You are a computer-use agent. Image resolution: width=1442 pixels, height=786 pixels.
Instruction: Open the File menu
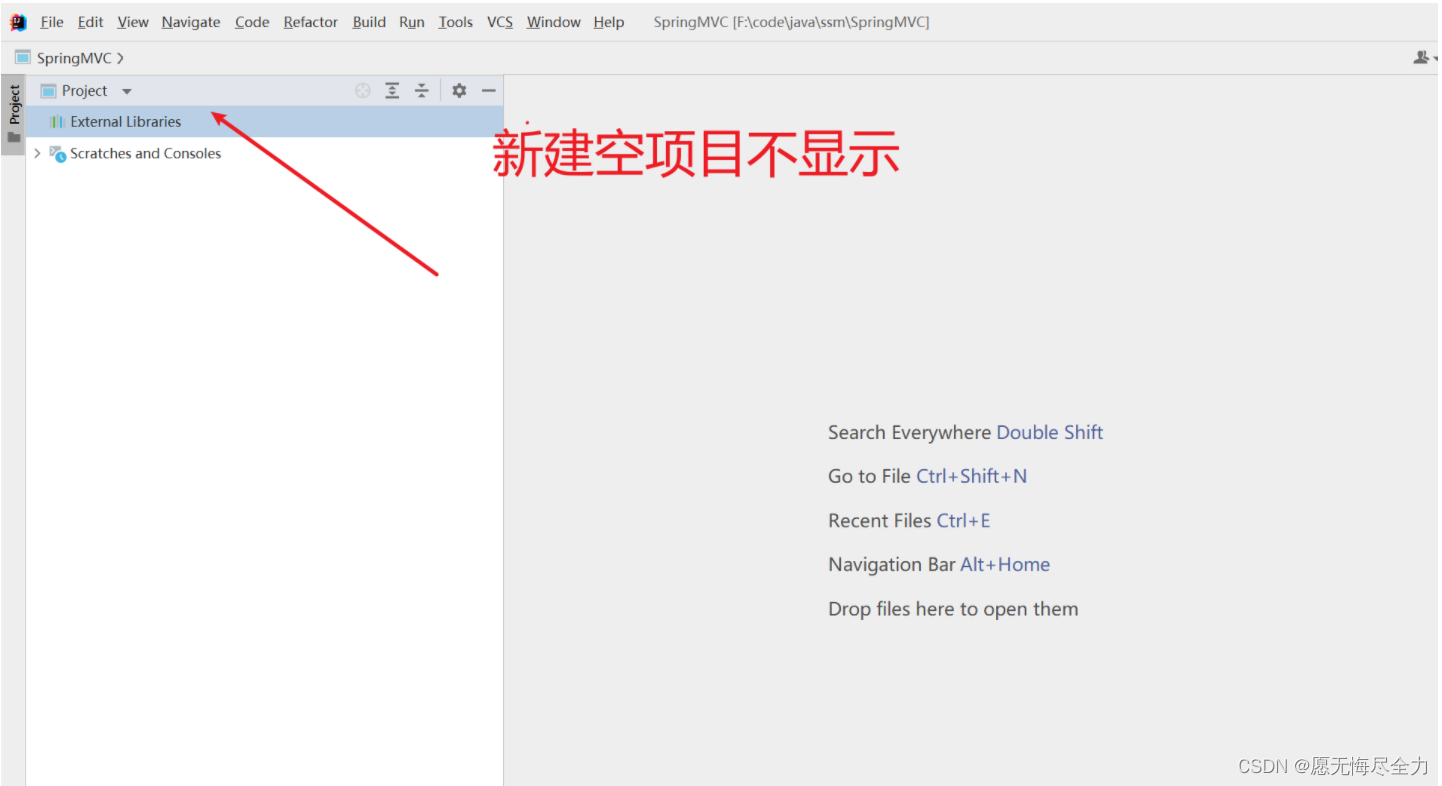pos(52,22)
